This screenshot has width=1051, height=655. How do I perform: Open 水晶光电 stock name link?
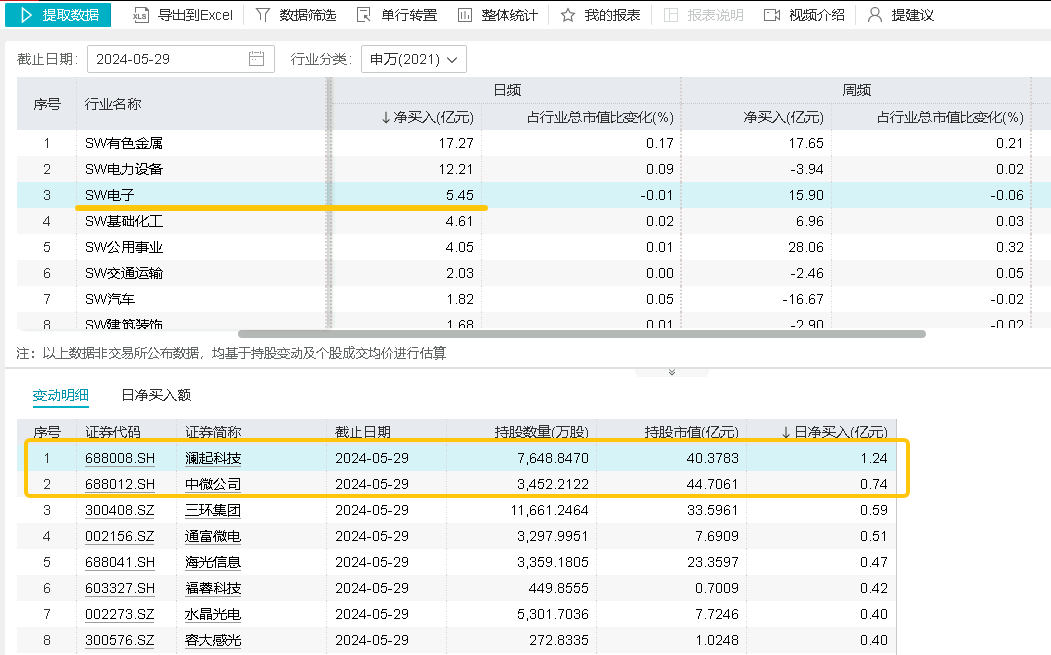pyautogui.click(x=213, y=614)
